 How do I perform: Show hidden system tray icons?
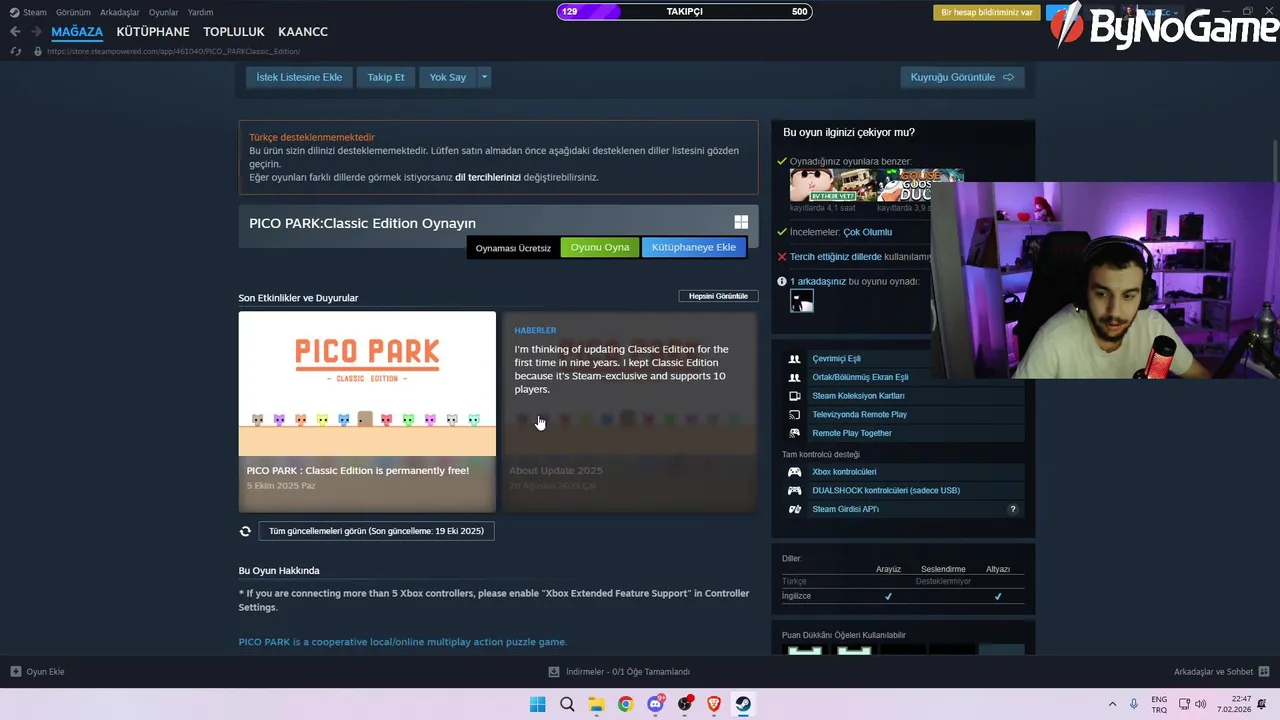coord(1112,704)
